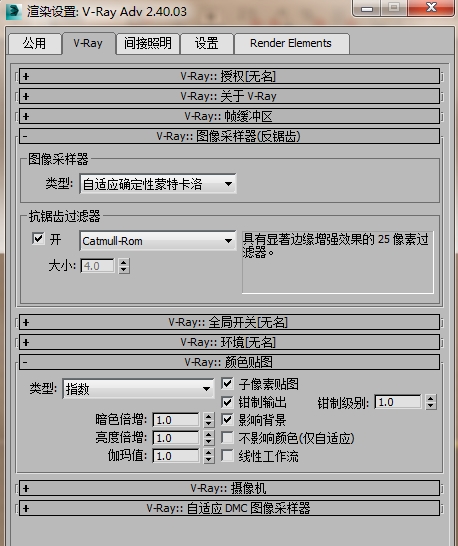
Task: Expand the V-Ray 授权[无名] rollout
Action: tap(229, 76)
